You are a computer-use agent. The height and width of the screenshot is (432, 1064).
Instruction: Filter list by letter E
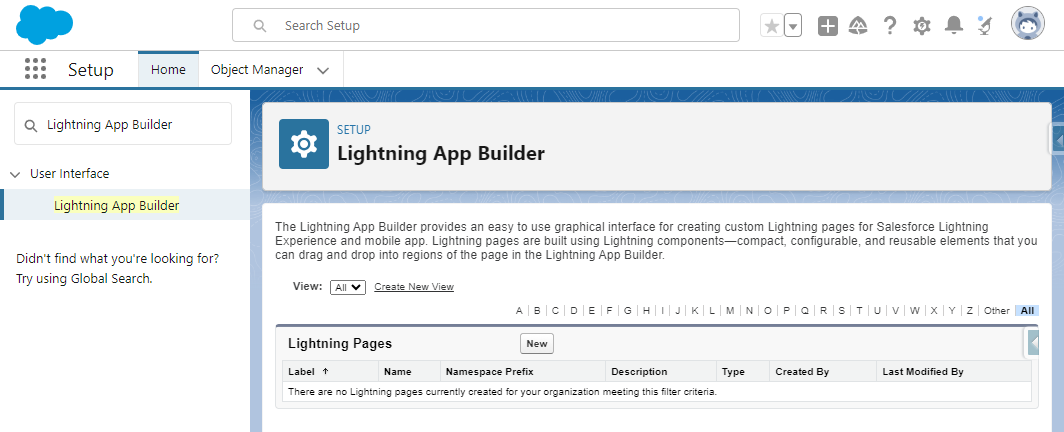592,311
